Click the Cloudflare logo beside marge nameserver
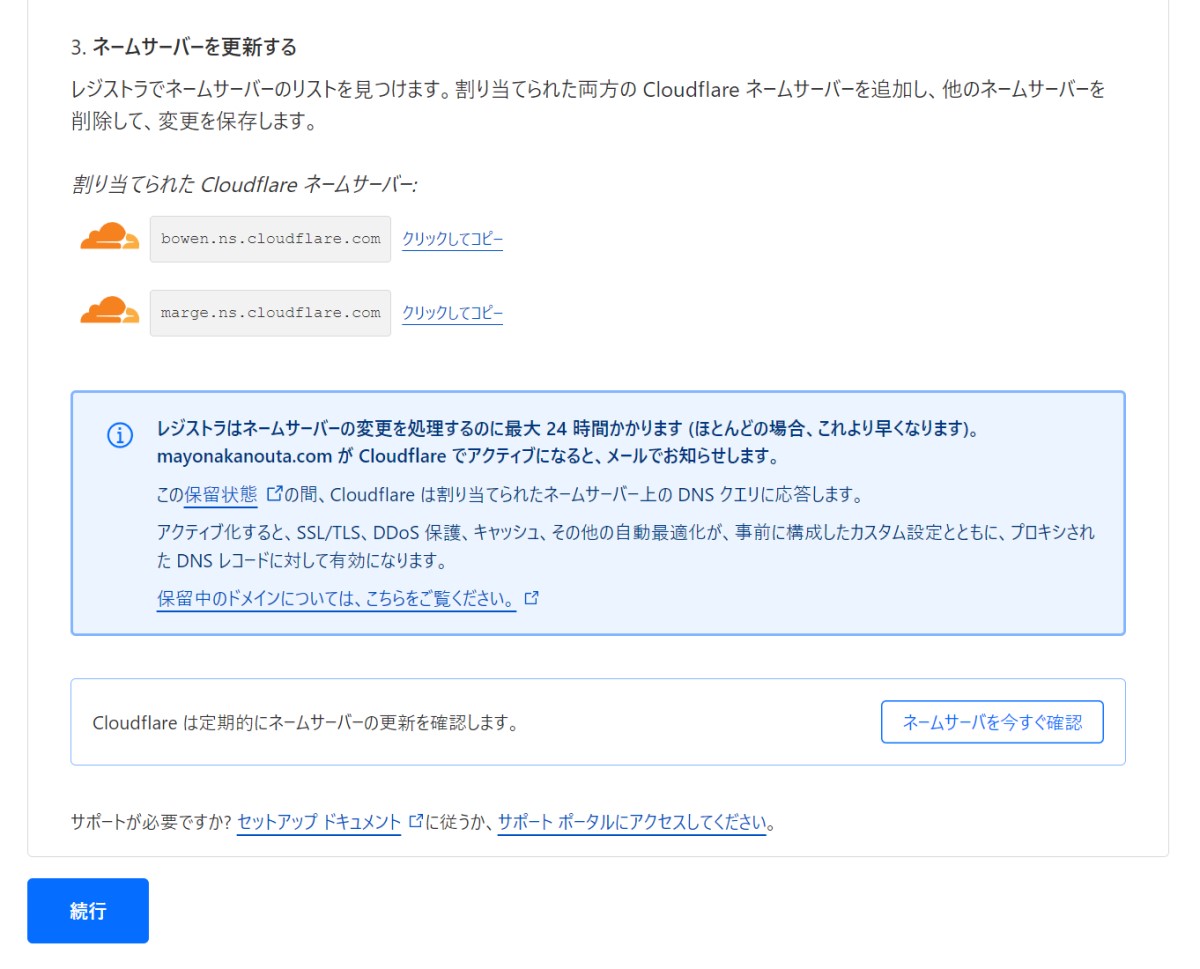Image resolution: width=1200 pixels, height=969 pixels. point(109,311)
